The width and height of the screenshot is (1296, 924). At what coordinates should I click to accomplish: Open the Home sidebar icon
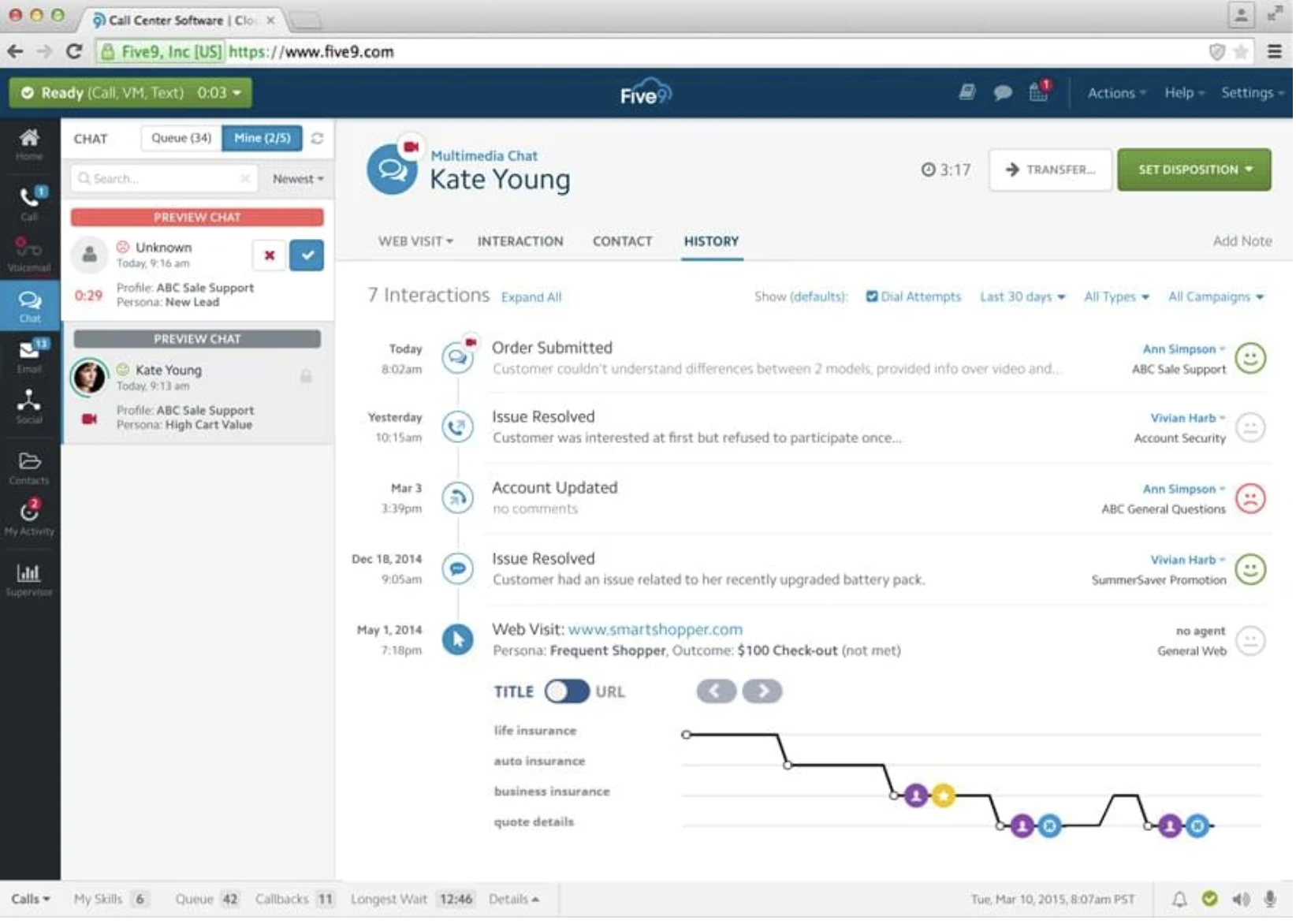(x=29, y=144)
